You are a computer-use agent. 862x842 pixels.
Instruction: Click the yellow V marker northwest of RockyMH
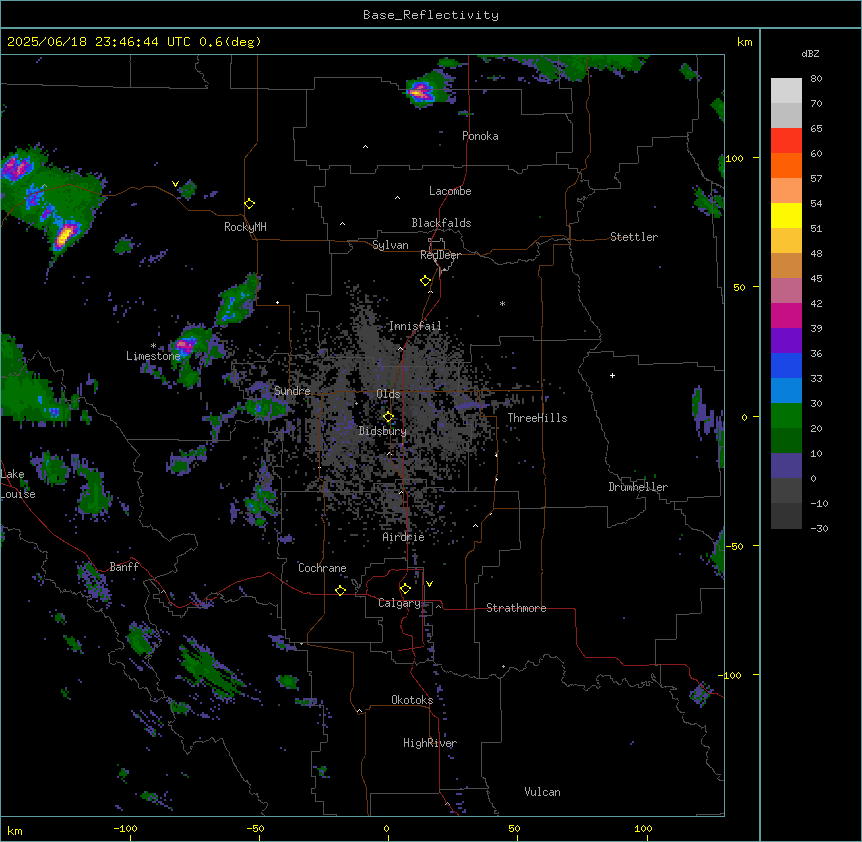point(175,184)
